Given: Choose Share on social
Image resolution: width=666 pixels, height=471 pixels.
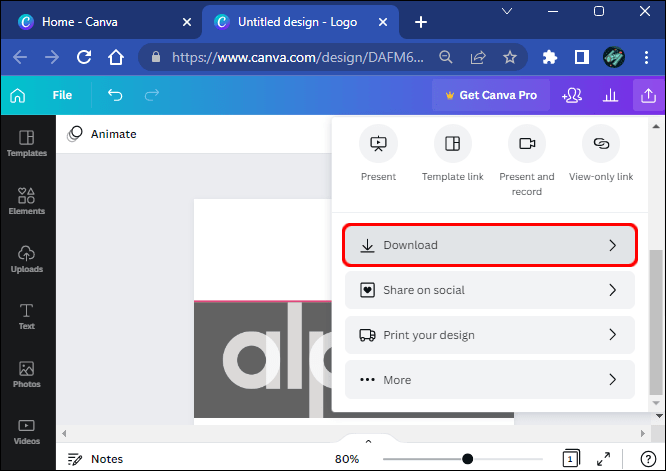Looking at the screenshot, I should 490,290.
